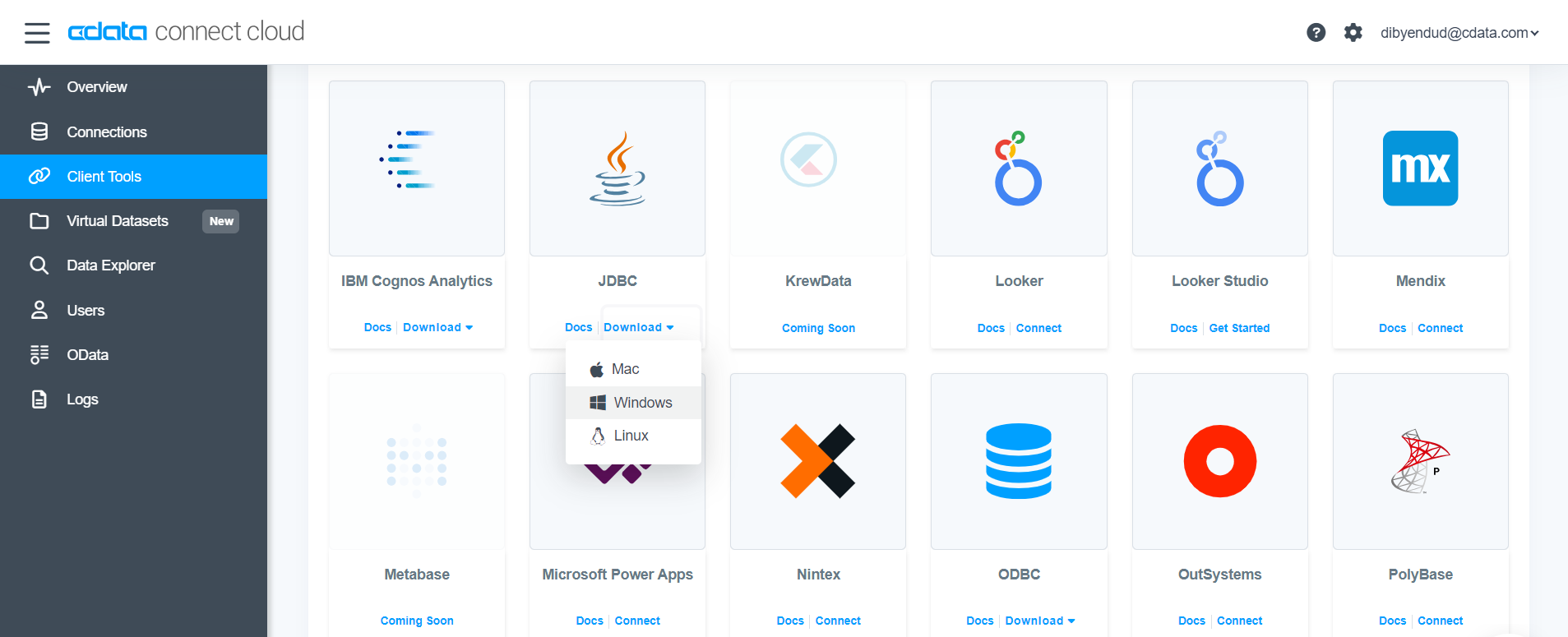Click the Nintex logo tile

(818, 461)
